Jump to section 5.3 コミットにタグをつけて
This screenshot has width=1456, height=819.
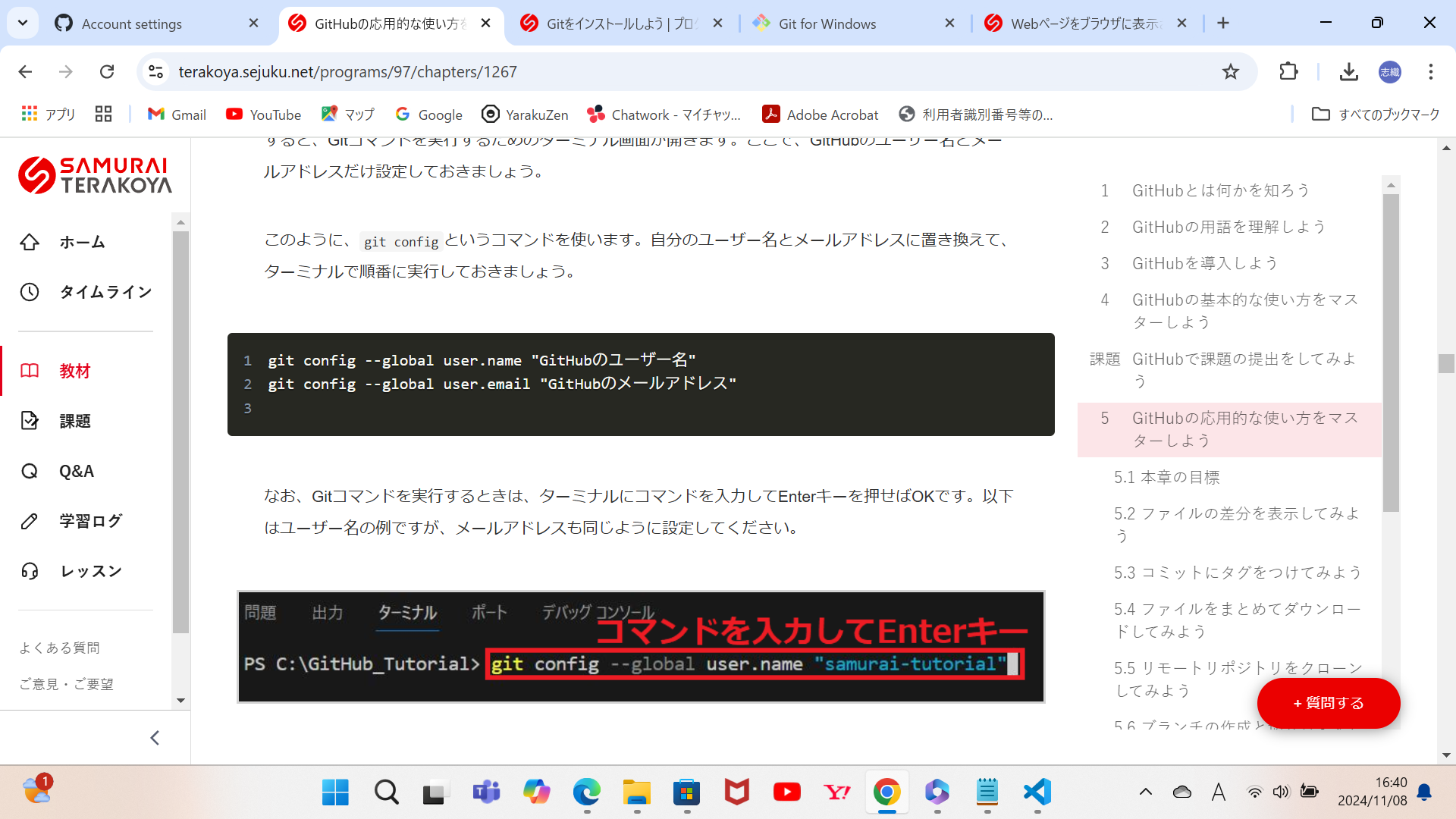click(1238, 573)
